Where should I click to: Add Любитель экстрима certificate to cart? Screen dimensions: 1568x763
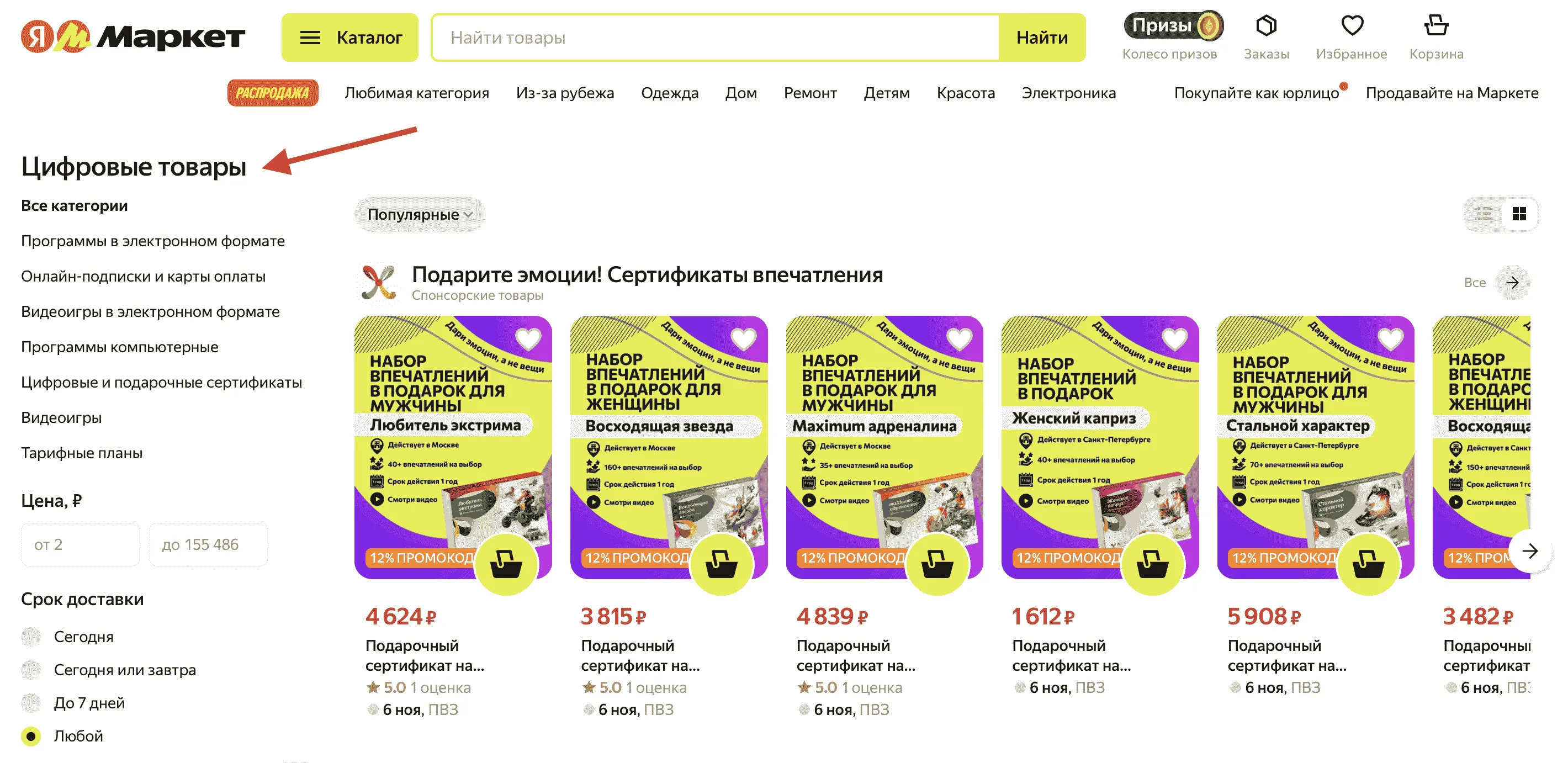(x=506, y=564)
